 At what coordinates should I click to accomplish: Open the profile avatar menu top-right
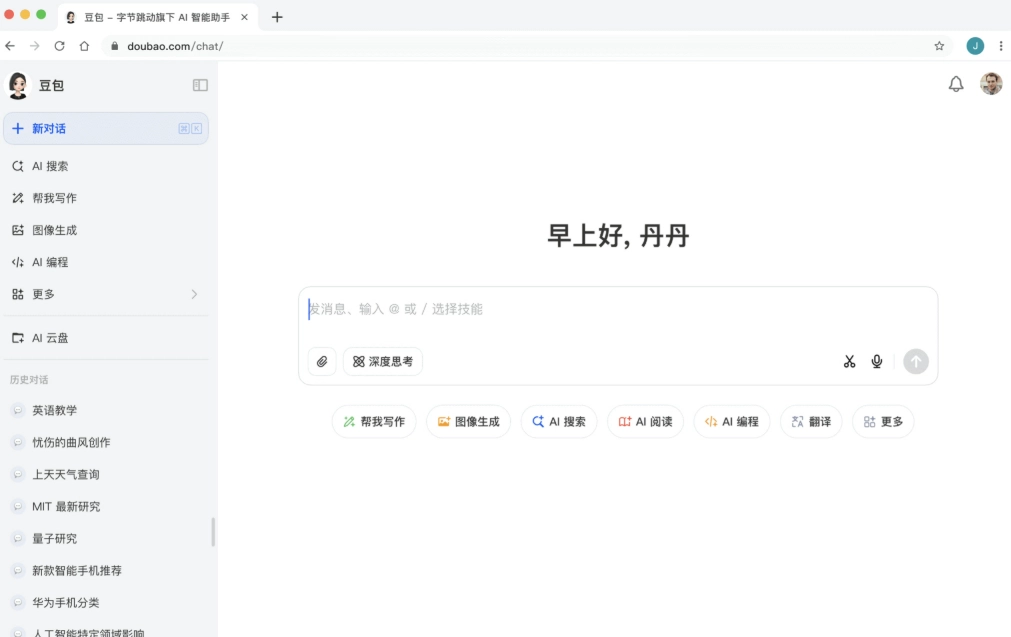[991, 84]
